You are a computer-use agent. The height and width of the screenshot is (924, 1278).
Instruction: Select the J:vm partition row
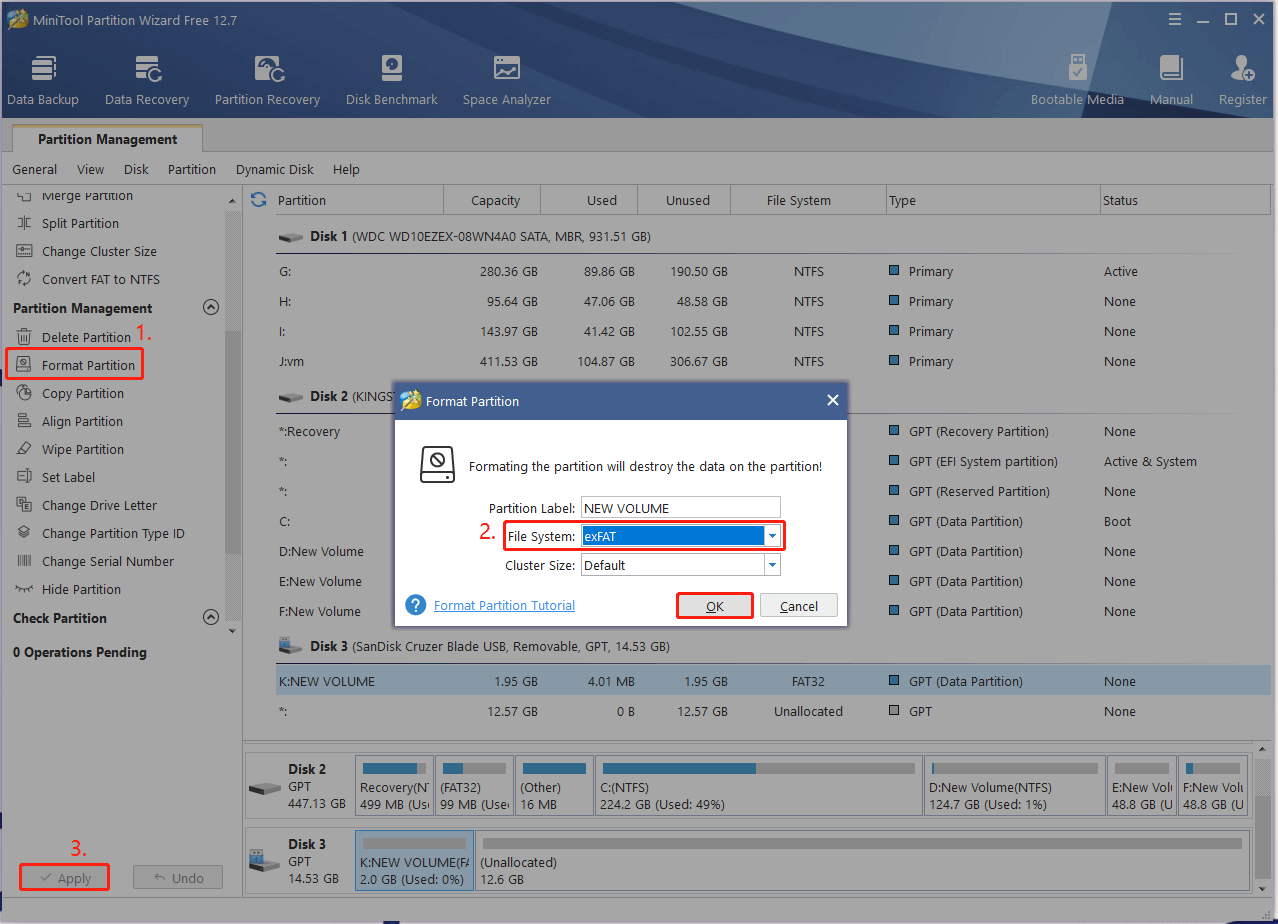click(x=773, y=361)
